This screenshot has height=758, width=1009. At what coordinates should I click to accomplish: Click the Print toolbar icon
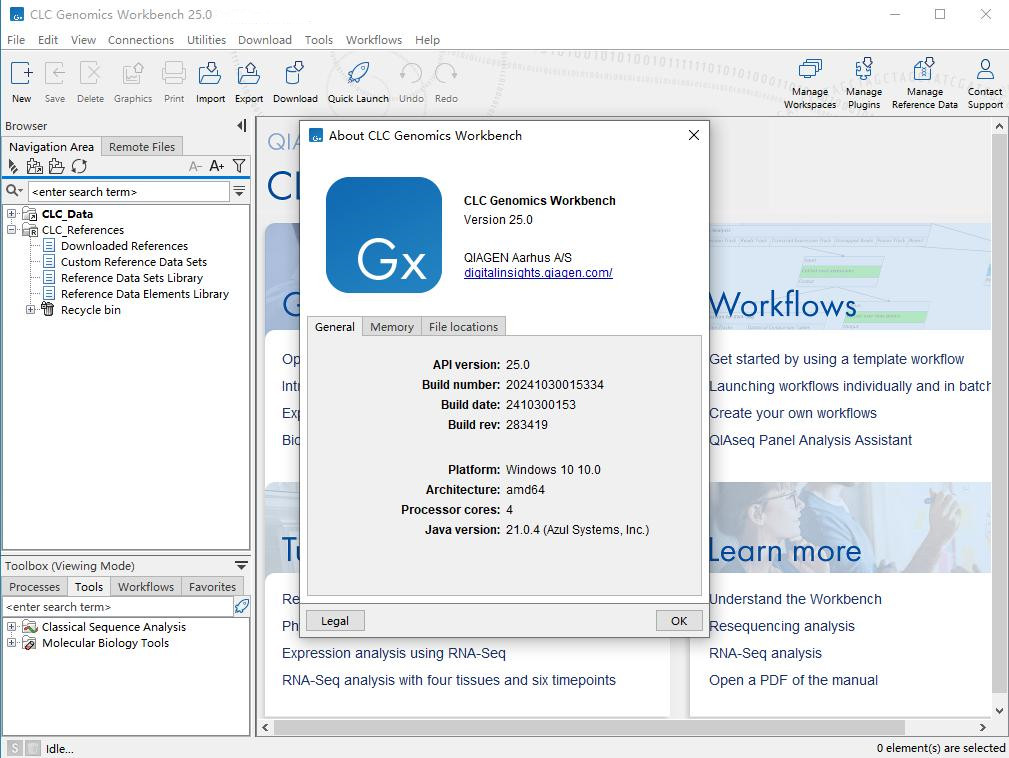pos(174,73)
